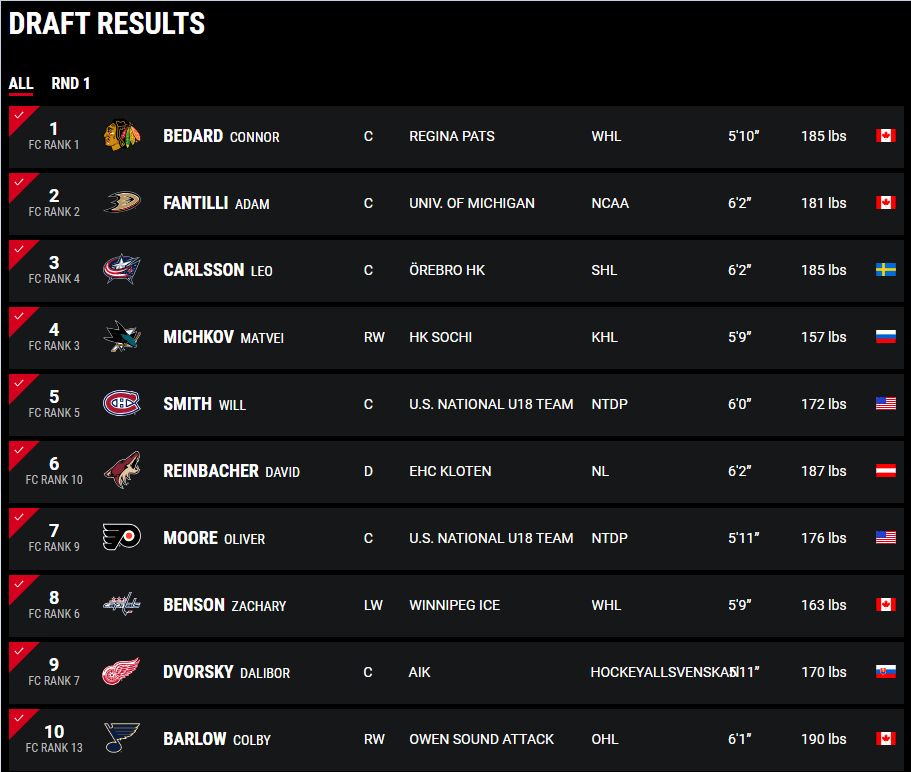The image size is (911, 772).
Task: Click the Arizona Coyotes logo
Action: (x=122, y=471)
